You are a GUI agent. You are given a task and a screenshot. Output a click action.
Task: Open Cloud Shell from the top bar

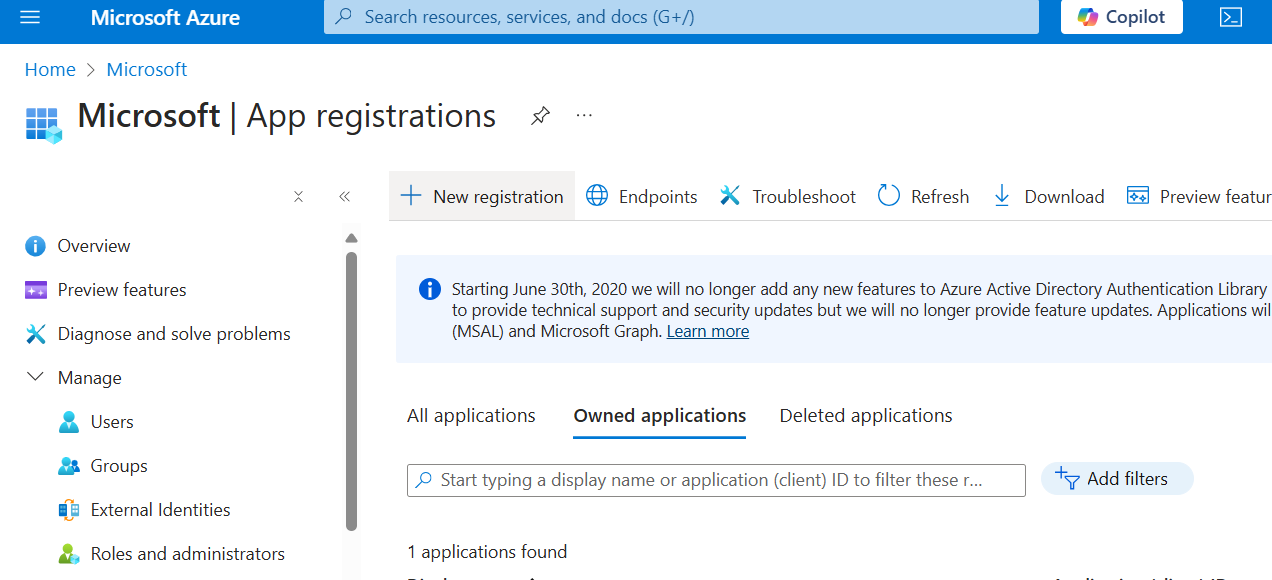click(x=1231, y=17)
